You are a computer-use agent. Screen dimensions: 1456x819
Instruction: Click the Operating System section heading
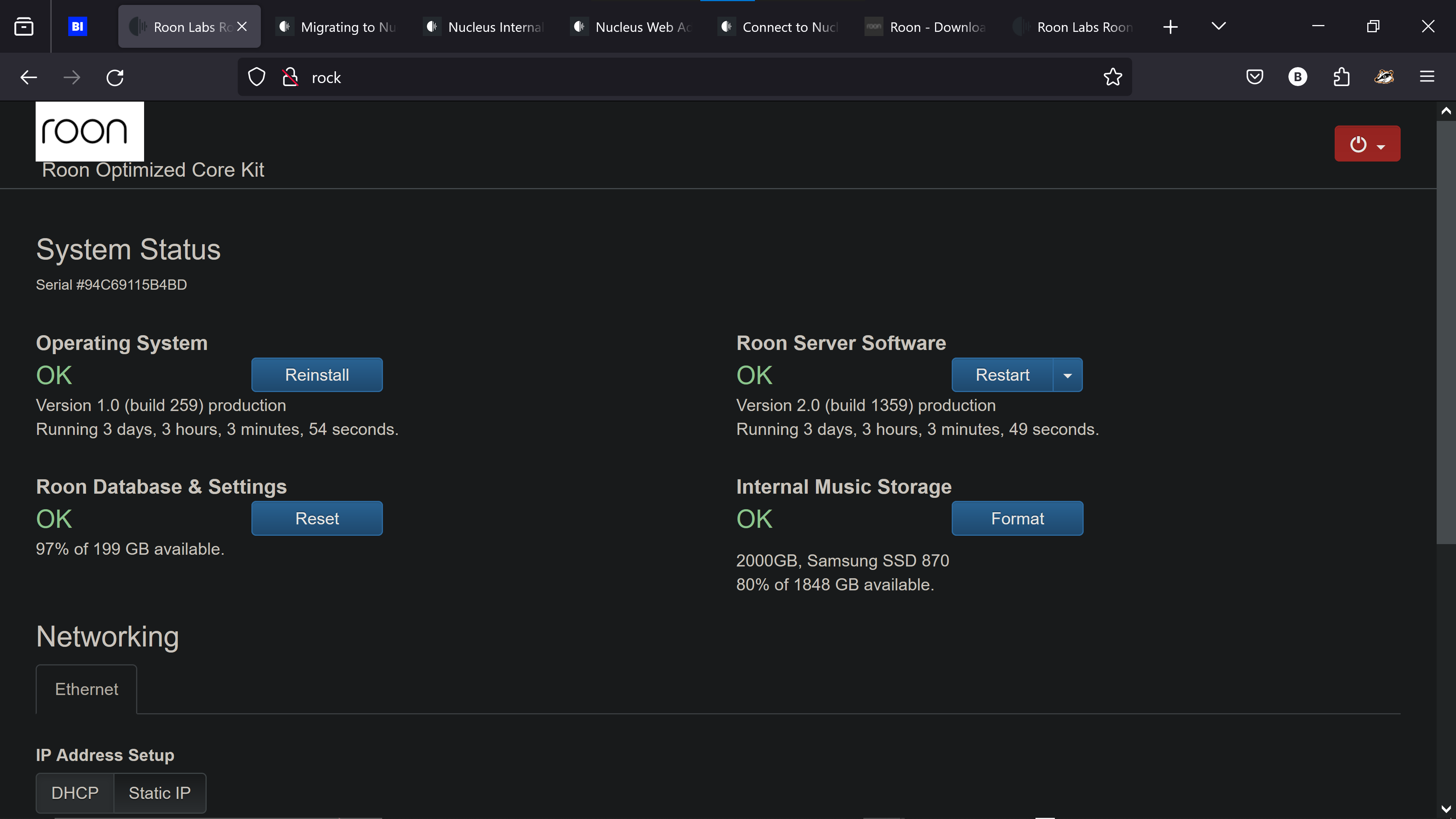click(122, 343)
